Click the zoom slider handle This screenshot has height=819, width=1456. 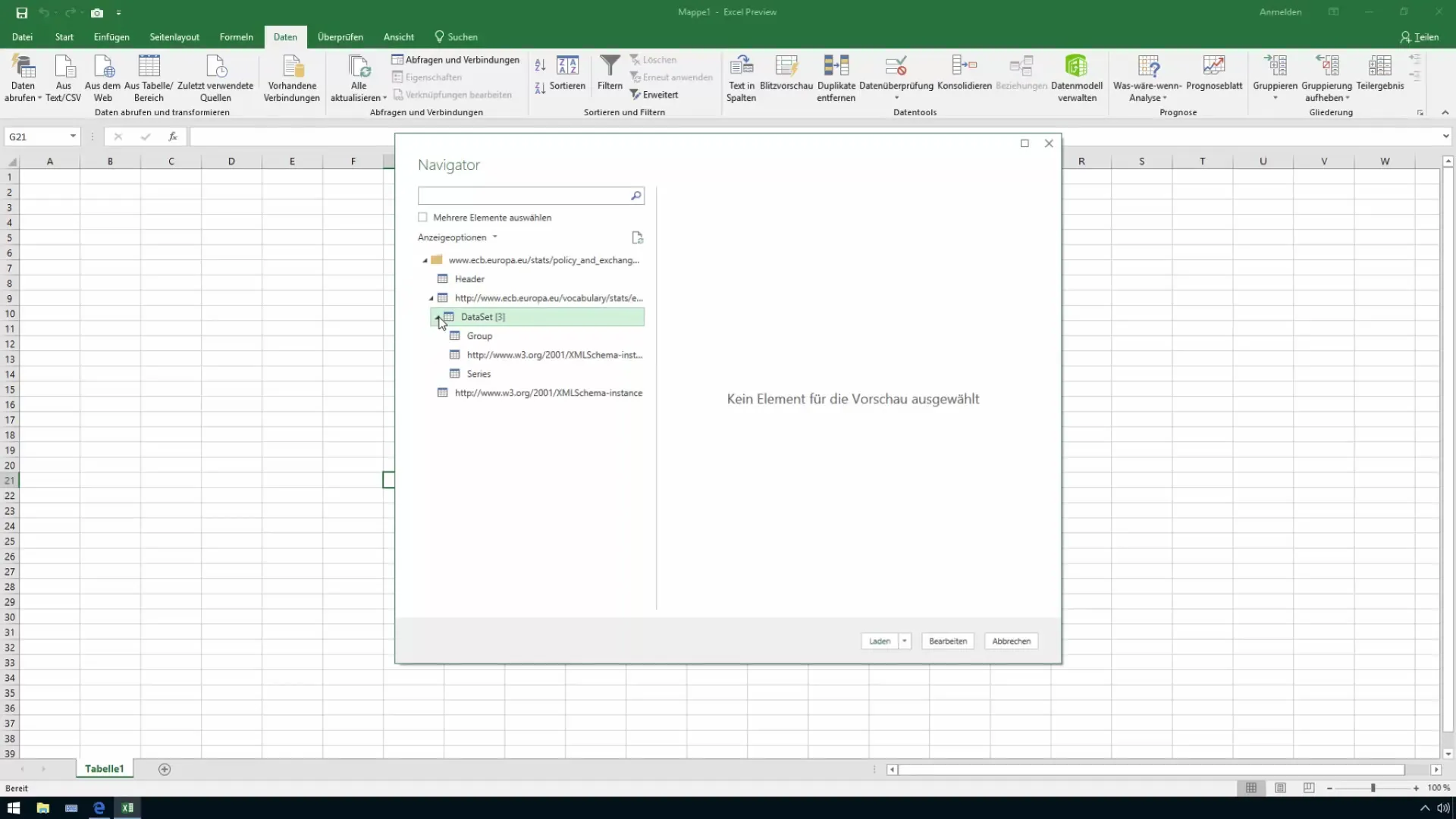click(1373, 788)
